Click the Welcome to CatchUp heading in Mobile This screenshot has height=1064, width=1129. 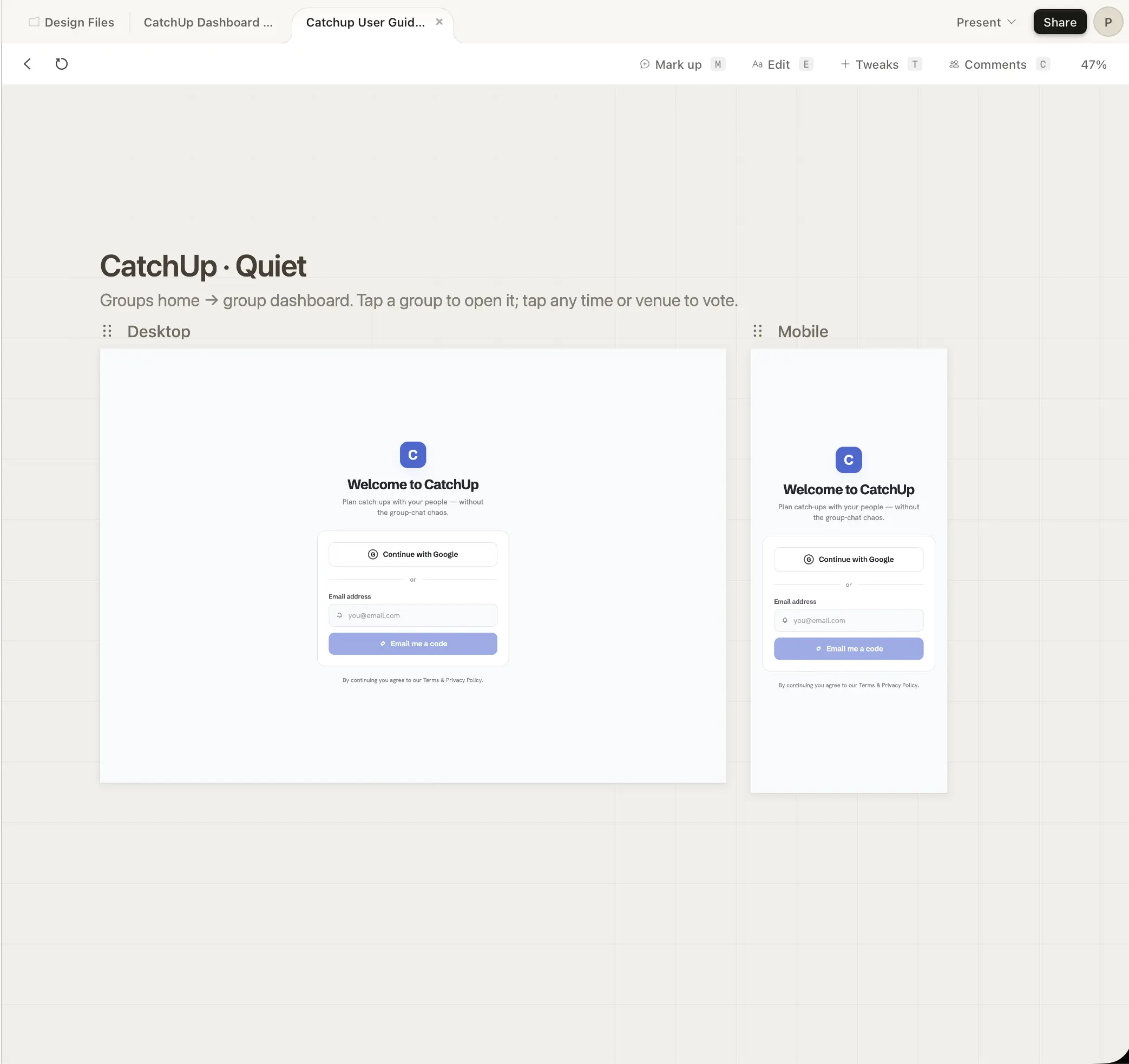pos(849,489)
